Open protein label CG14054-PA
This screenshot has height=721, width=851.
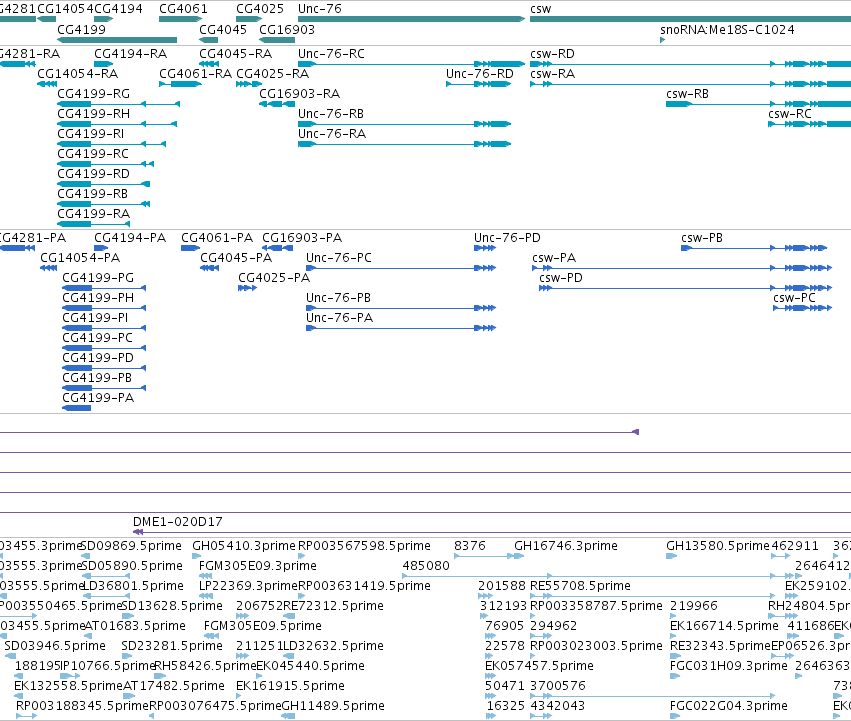80,258
